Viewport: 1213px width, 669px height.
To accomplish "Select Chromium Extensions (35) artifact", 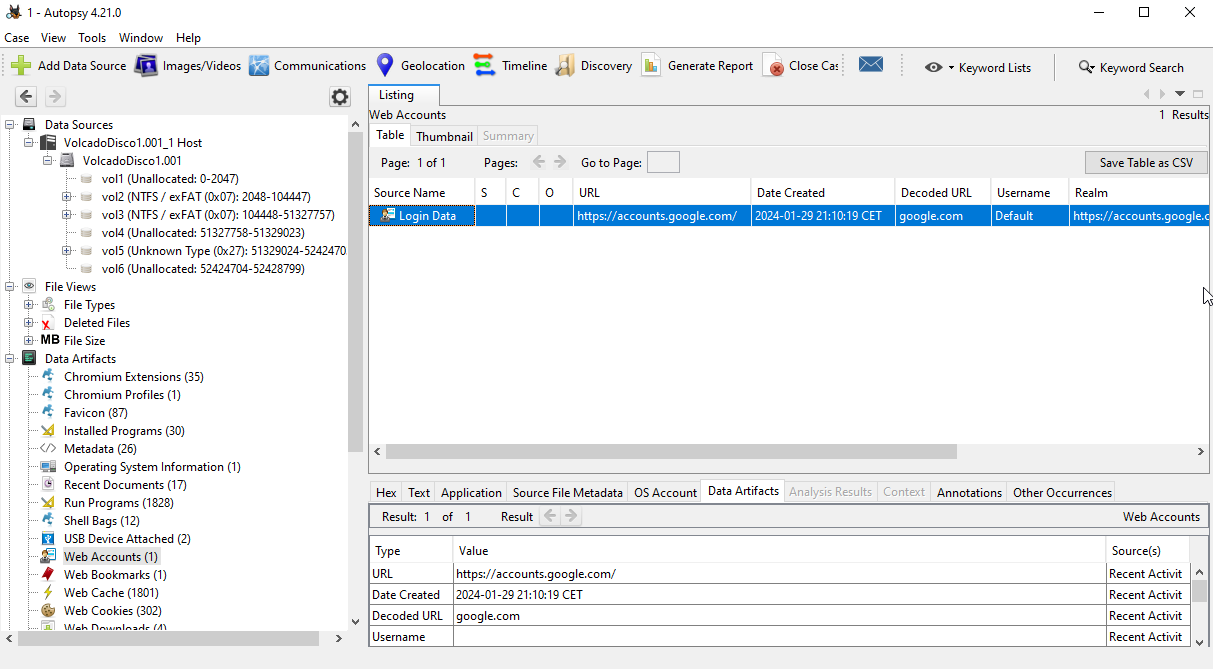I will coord(133,377).
